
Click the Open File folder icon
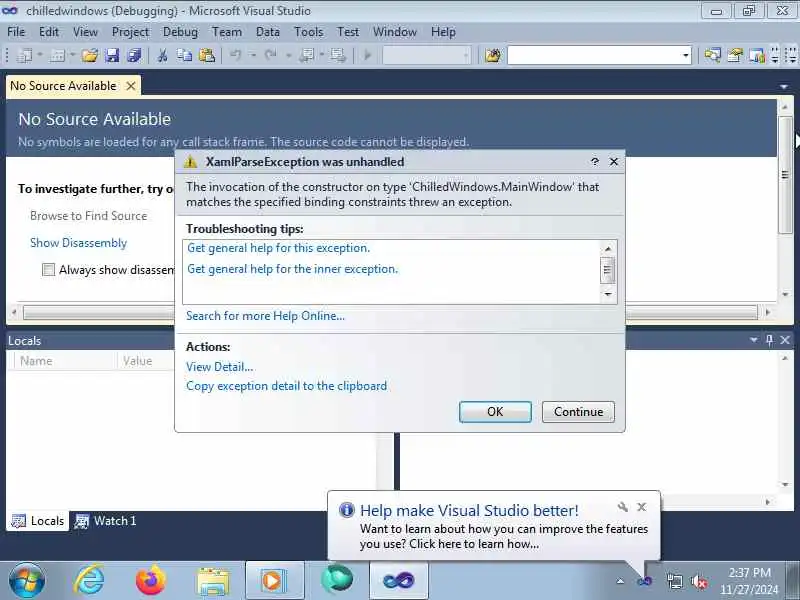[90, 55]
